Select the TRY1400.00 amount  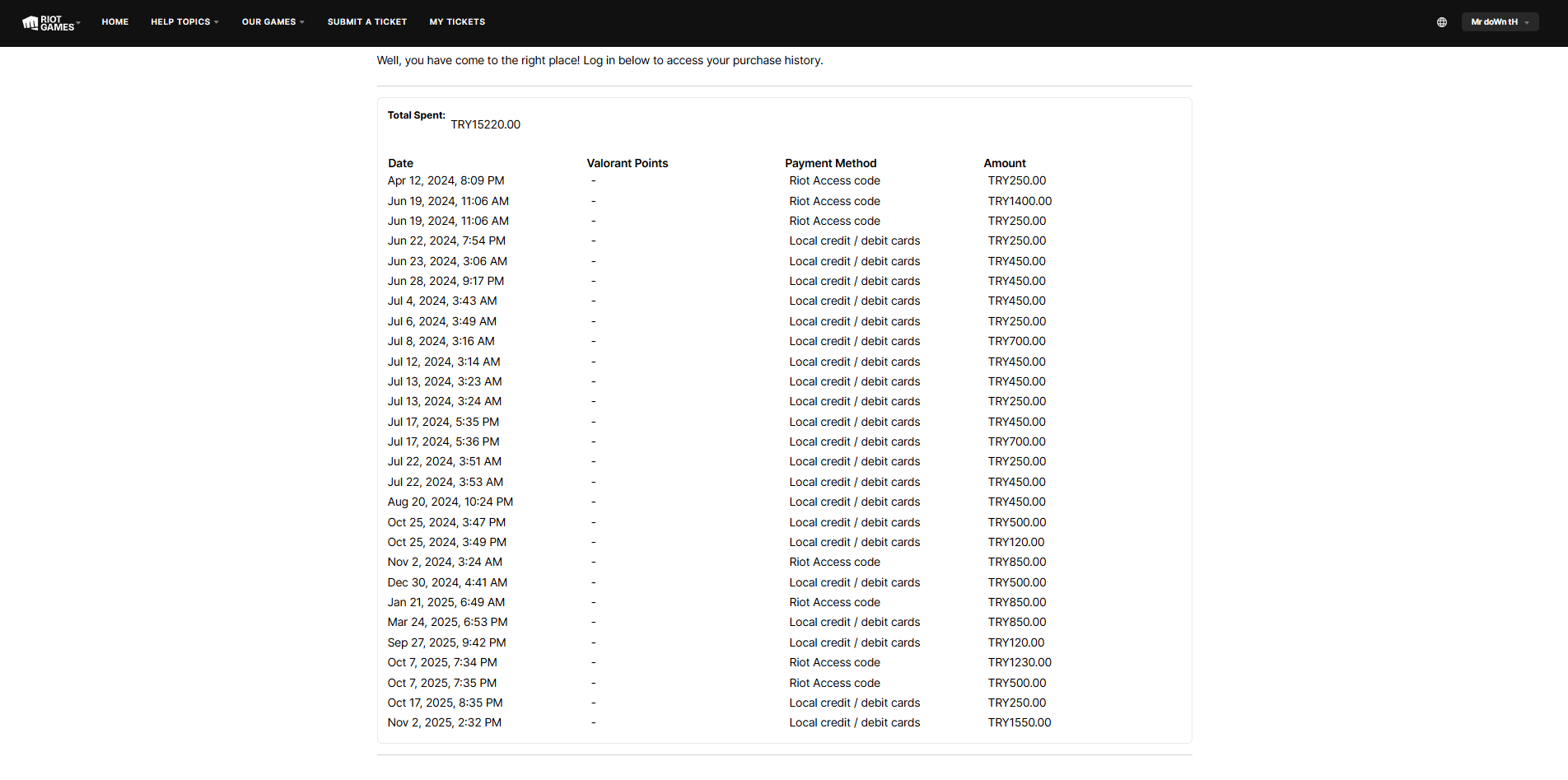pyautogui.click(x=1020, y=201)
